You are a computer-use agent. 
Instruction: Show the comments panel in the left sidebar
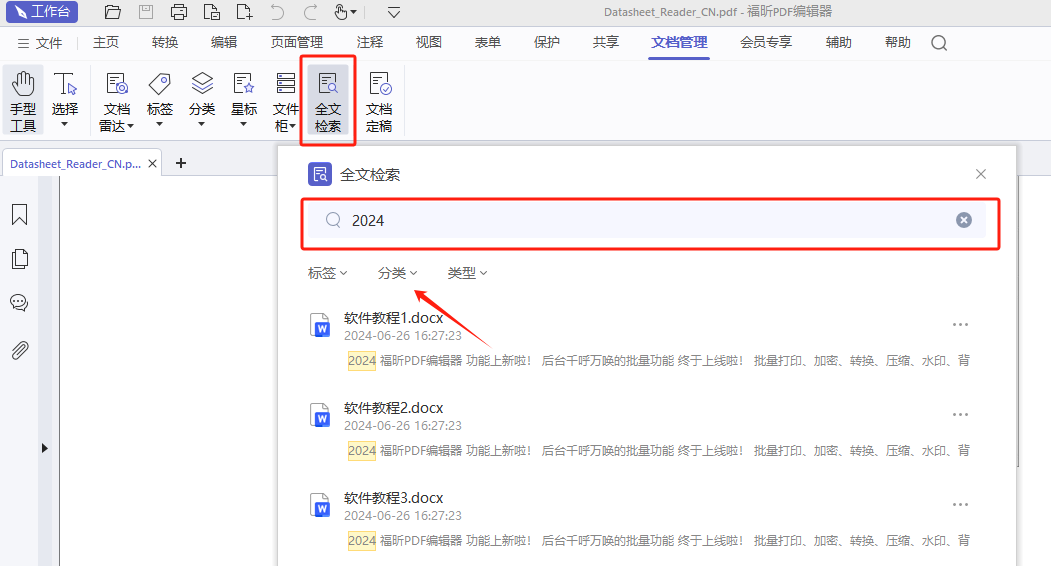19,303
